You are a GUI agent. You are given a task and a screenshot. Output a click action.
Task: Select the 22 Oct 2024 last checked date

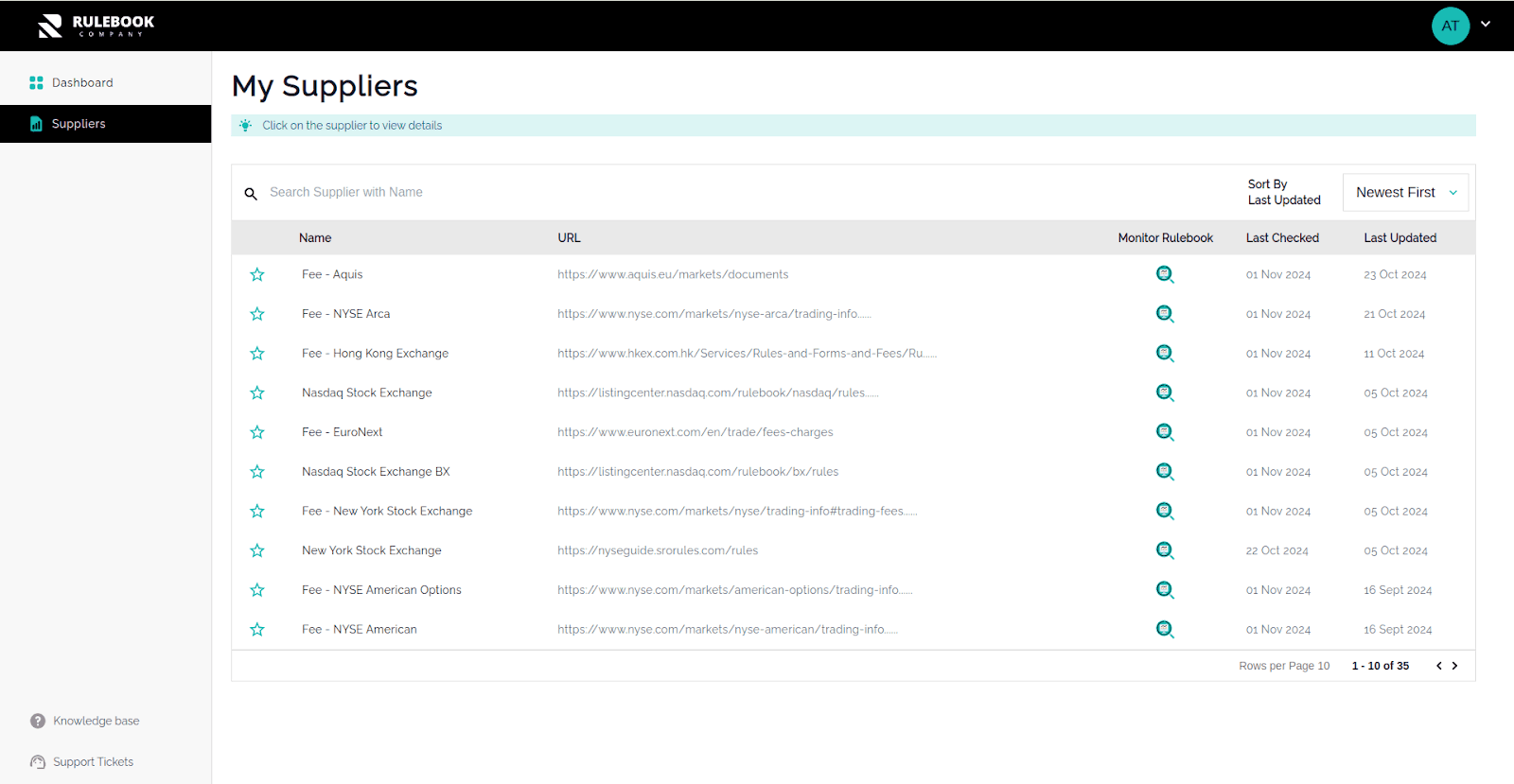(1276, 550)
